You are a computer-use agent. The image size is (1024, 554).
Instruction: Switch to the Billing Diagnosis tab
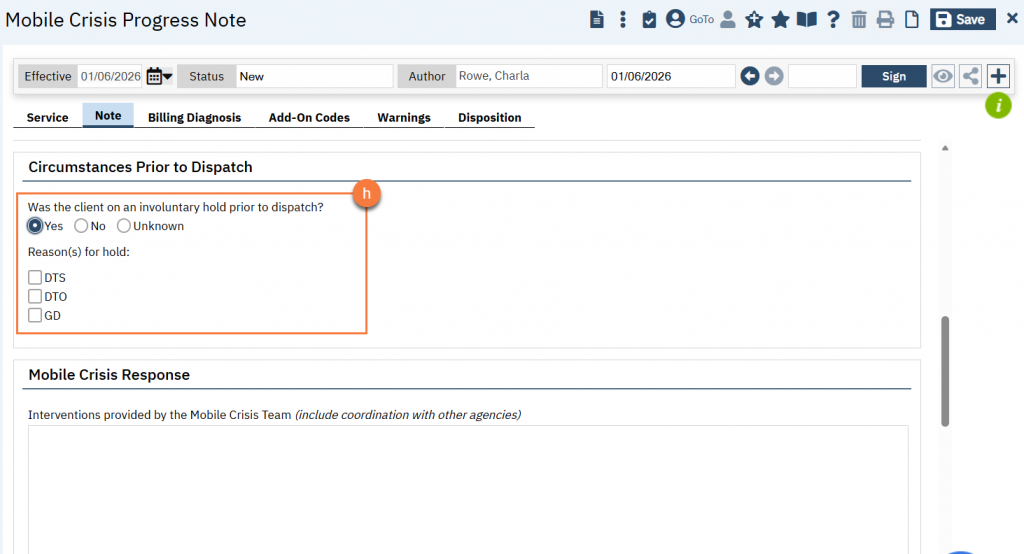click(x=194, y=118)
